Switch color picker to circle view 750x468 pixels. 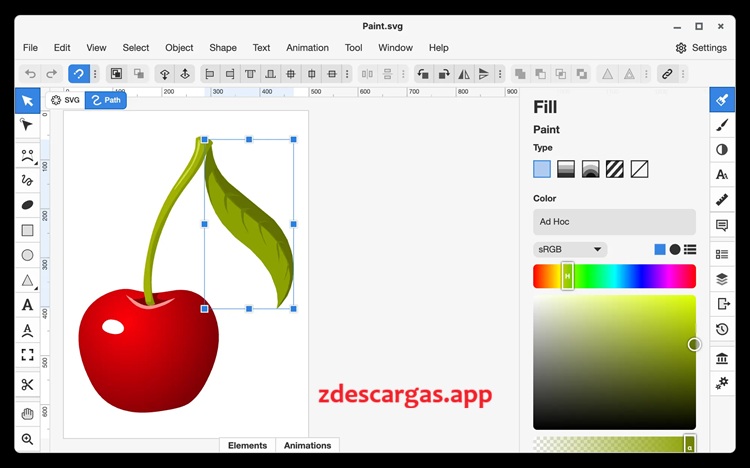(x=675, y=249)
